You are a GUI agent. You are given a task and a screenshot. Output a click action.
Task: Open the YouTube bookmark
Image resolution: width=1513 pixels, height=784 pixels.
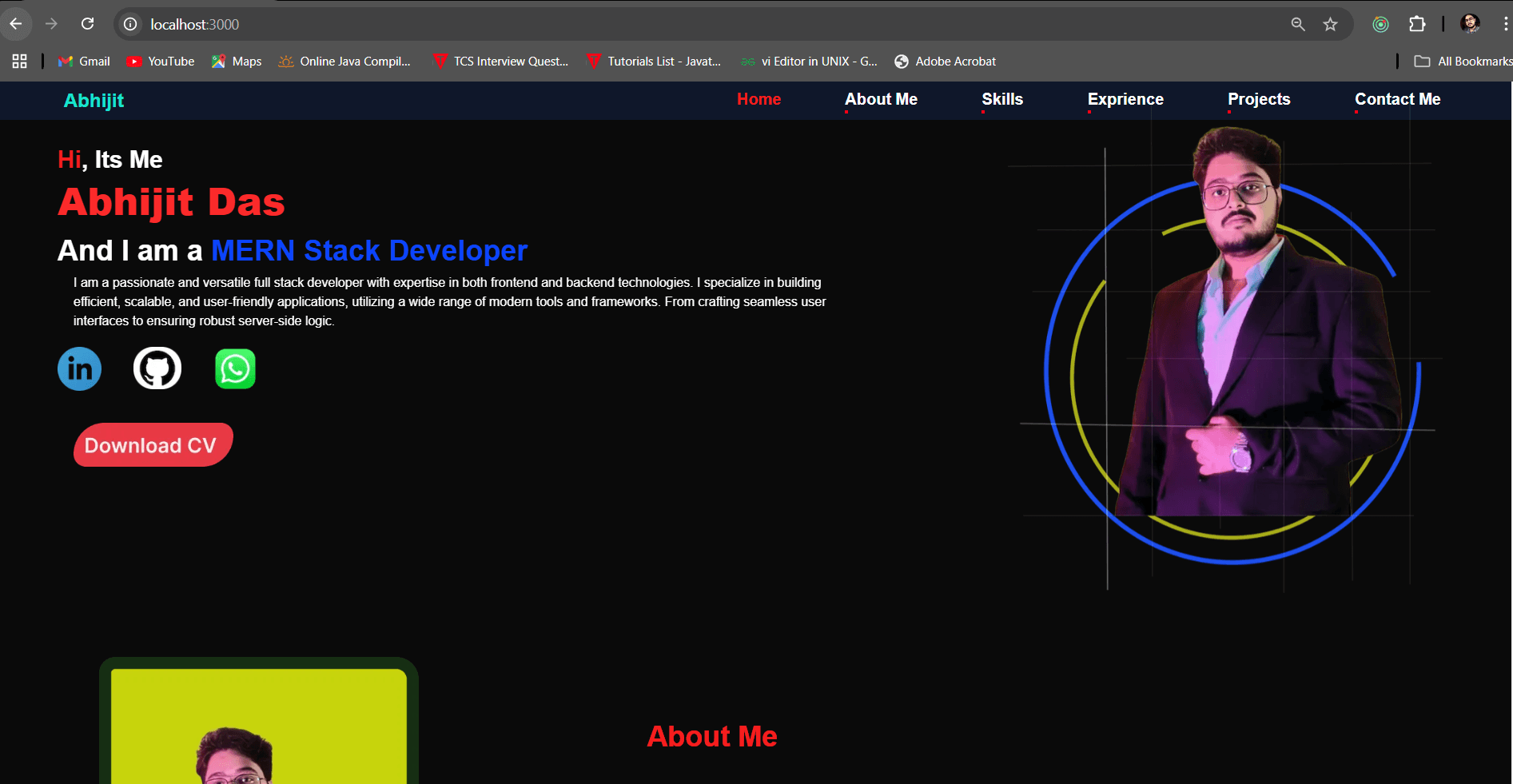pos(160,62)
